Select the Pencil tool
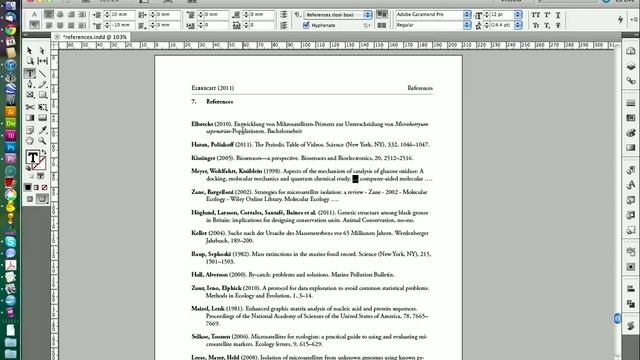The height and width of the screenshot is (360, 640). [x=42, y=84]
